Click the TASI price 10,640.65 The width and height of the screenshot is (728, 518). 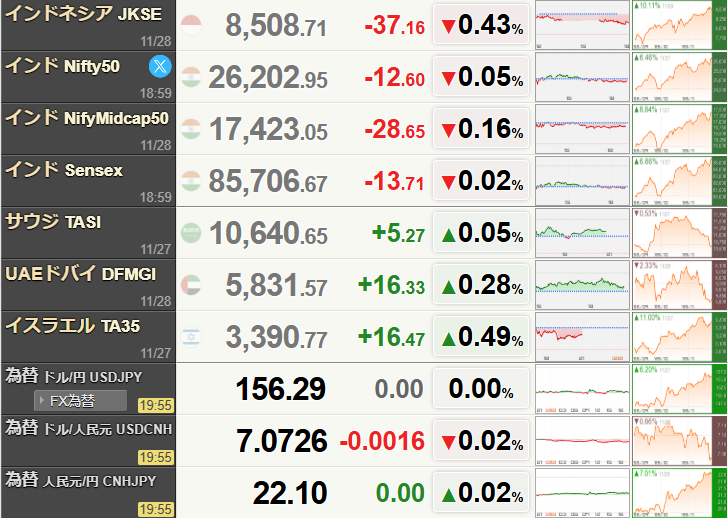click(268, 233)
